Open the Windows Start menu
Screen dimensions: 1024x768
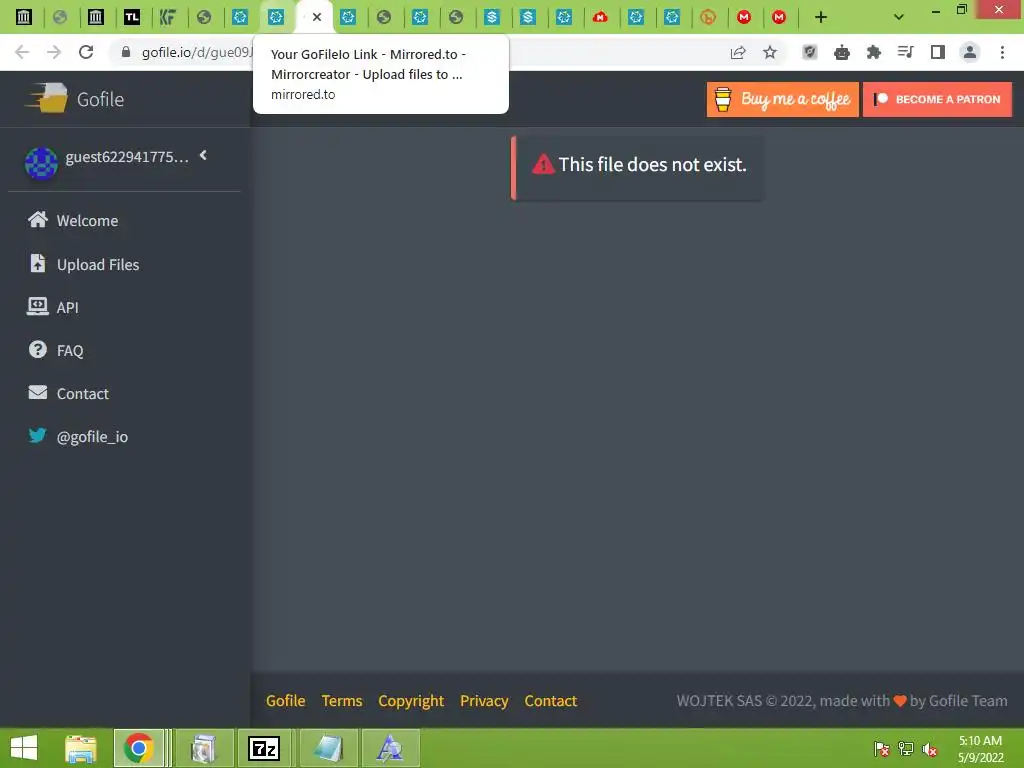tap(24, 748)
